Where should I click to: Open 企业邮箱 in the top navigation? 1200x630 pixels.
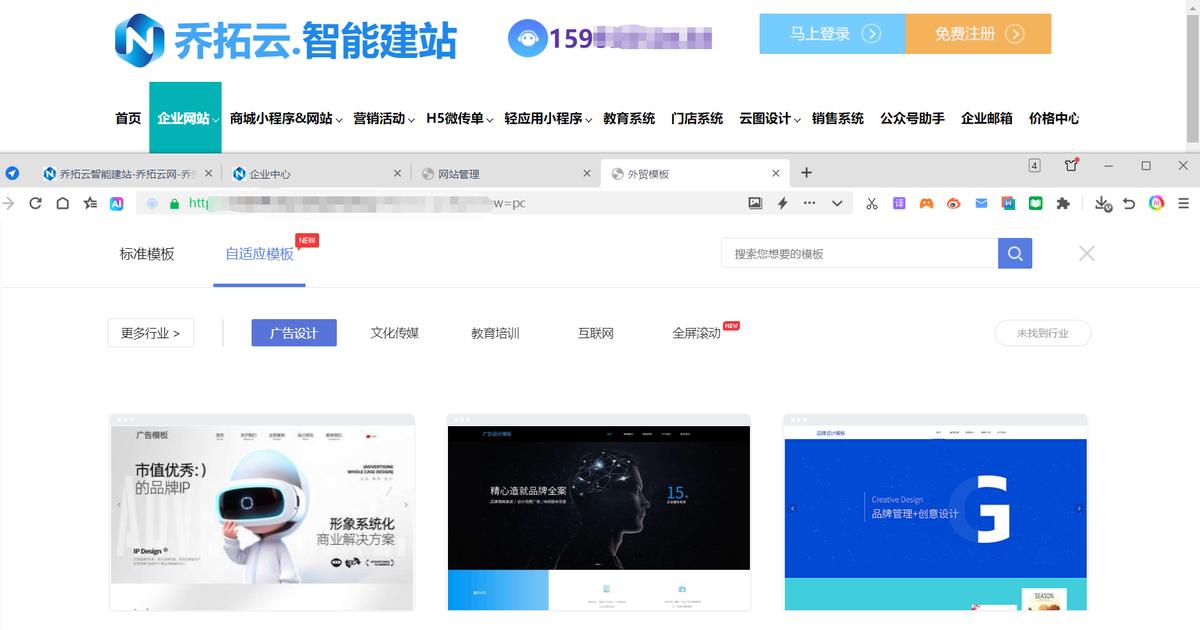pyautogui.click(x=987, y=118)
